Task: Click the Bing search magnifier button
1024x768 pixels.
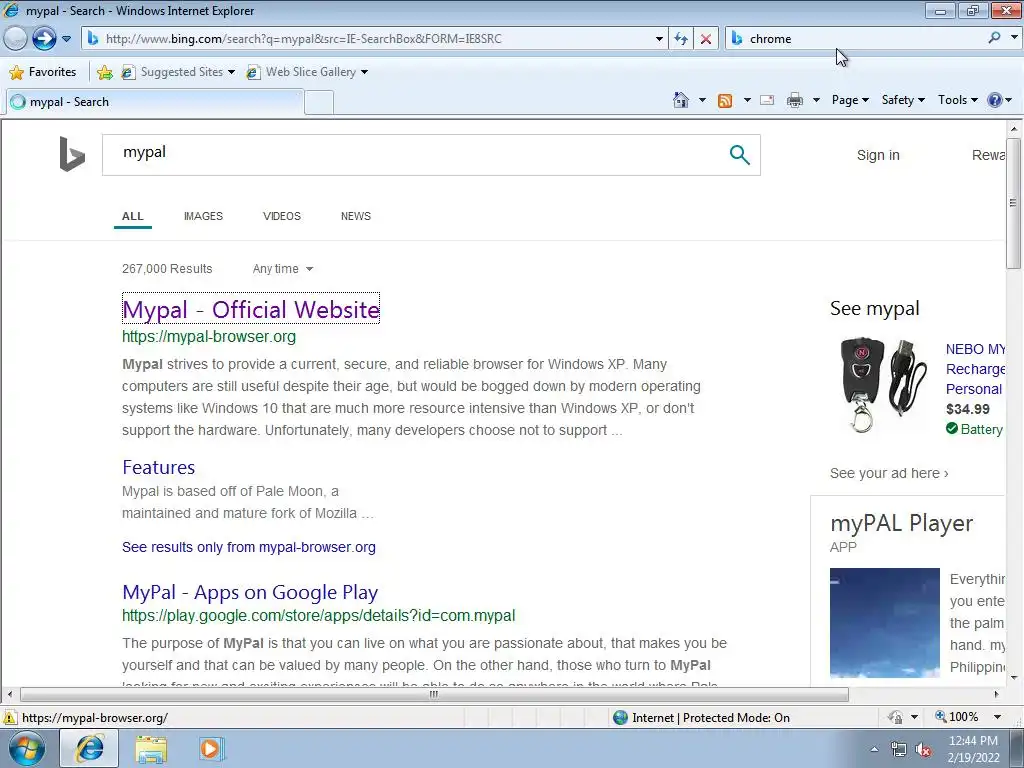Action: click(739, 155)
